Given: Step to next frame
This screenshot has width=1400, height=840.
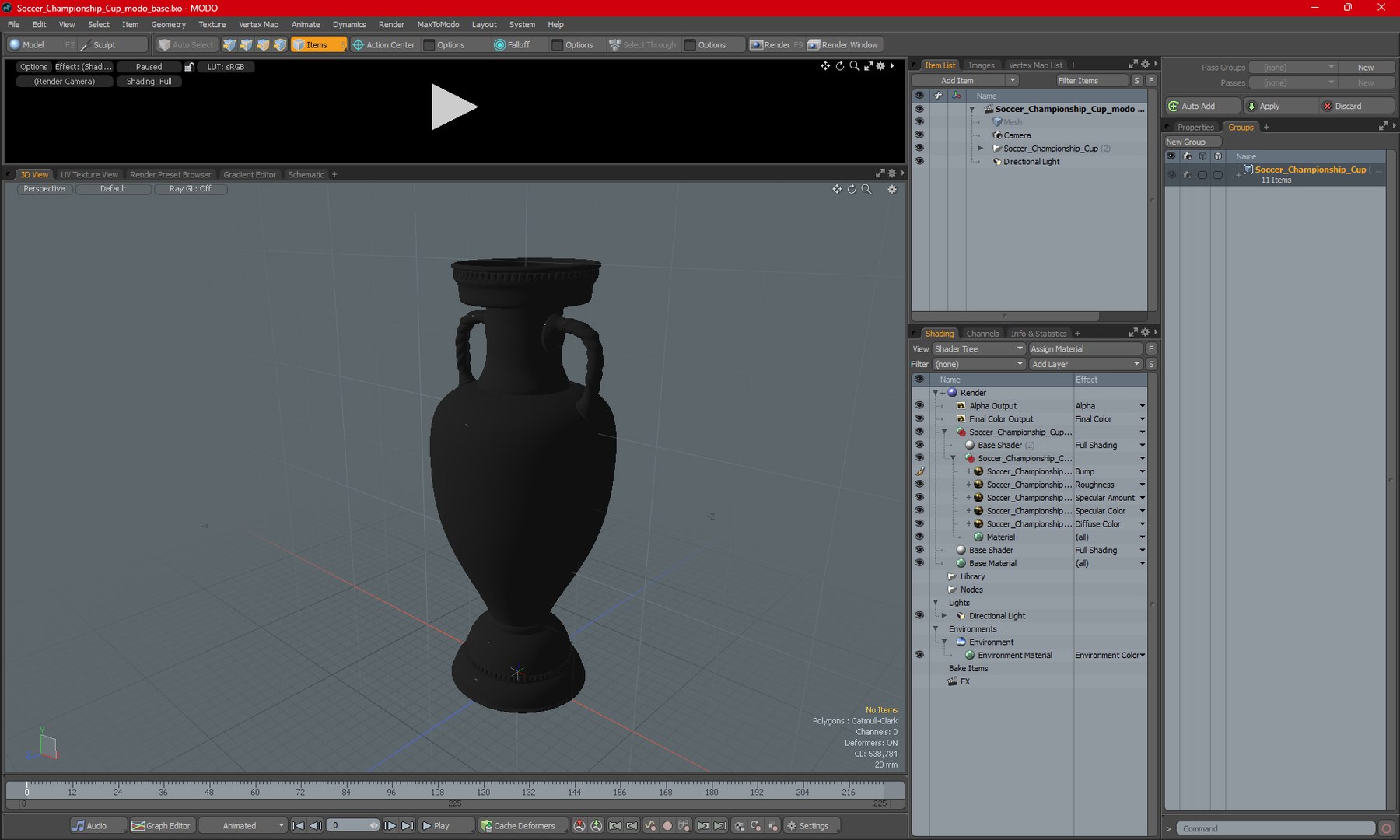Looking at the screenshot, I should tap(390, 825).
